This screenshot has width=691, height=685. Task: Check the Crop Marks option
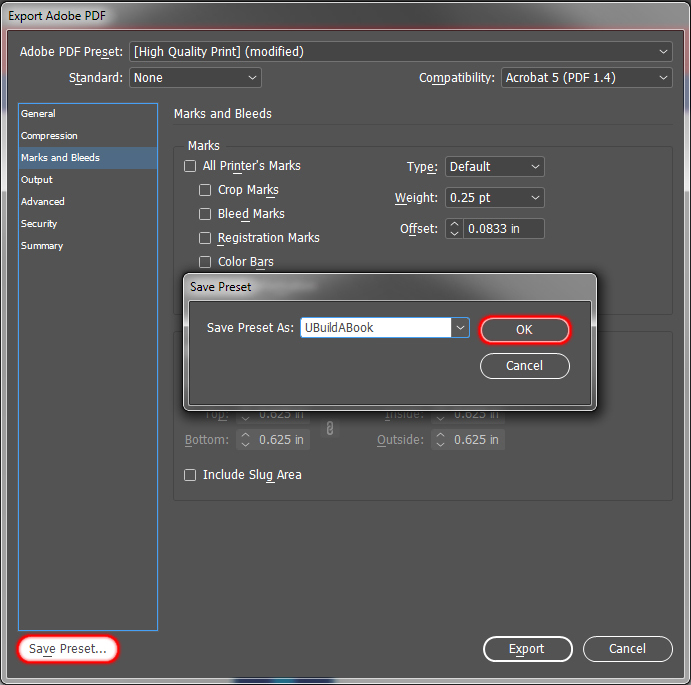pyautogui.click(x=205, y=190)
